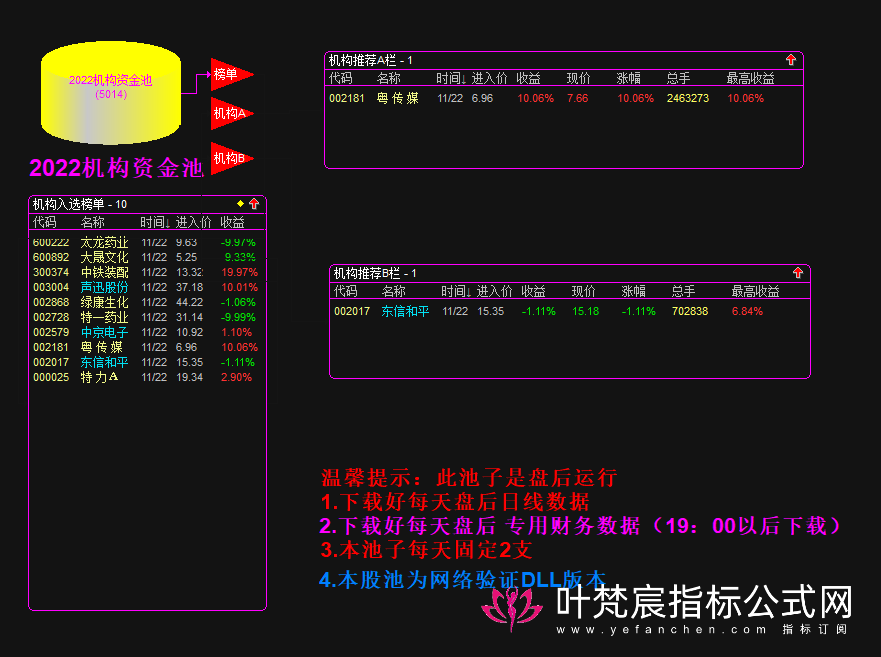Screen dimensions: 881x657
Task: Click 现价 column header in 机构推荐A栏
Action: coord(579,79)
